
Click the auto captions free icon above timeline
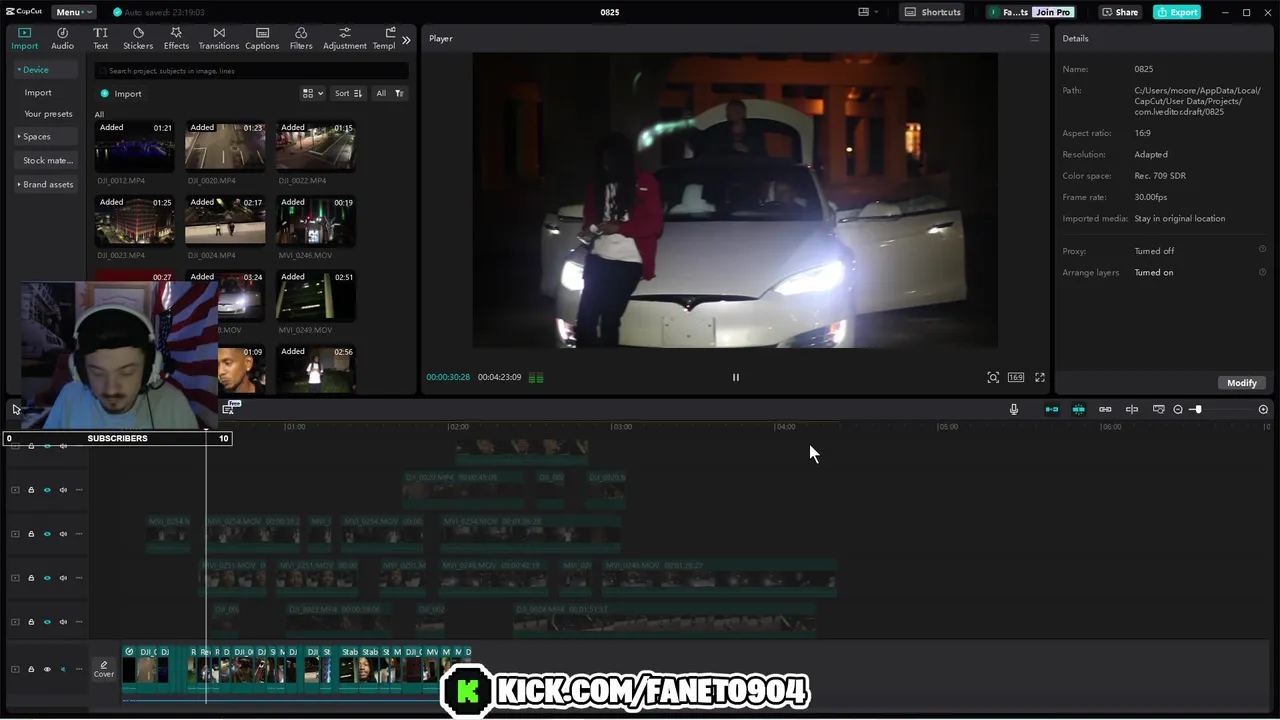[x=231, y=406]
